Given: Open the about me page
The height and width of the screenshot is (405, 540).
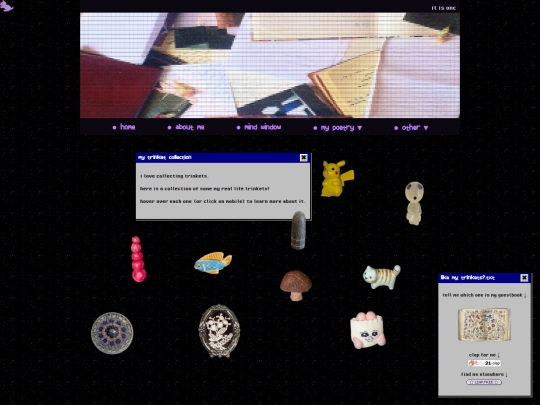Looking at the screenshot, I should 186,127.
